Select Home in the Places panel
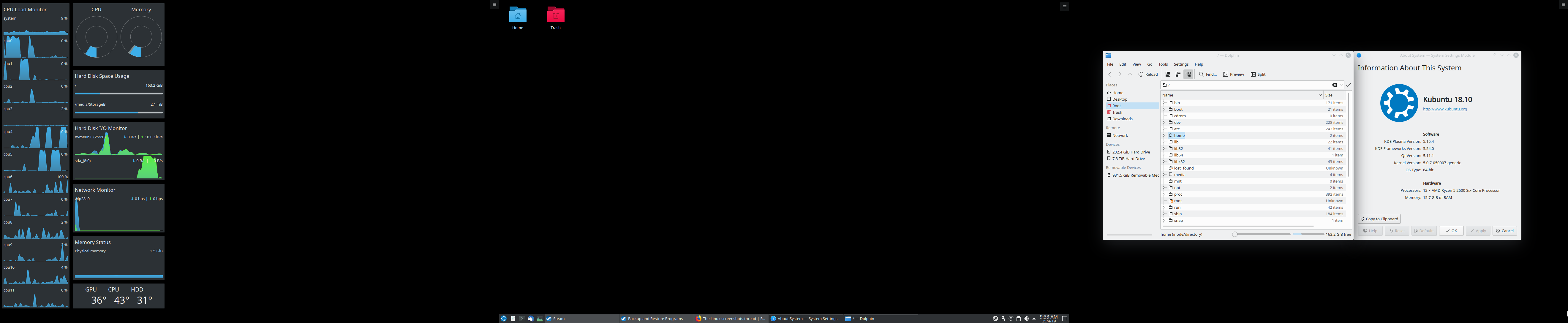The height and width of the screenshot is (323, 1568). click(x=1132, y=92)
